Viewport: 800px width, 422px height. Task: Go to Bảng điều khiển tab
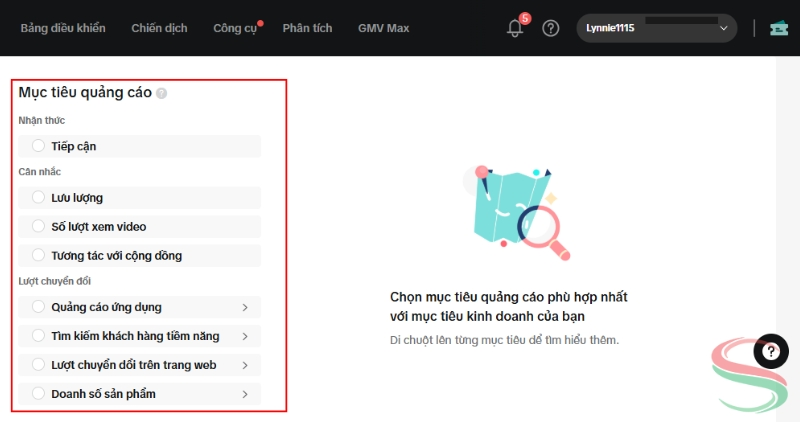coord(63,28)
